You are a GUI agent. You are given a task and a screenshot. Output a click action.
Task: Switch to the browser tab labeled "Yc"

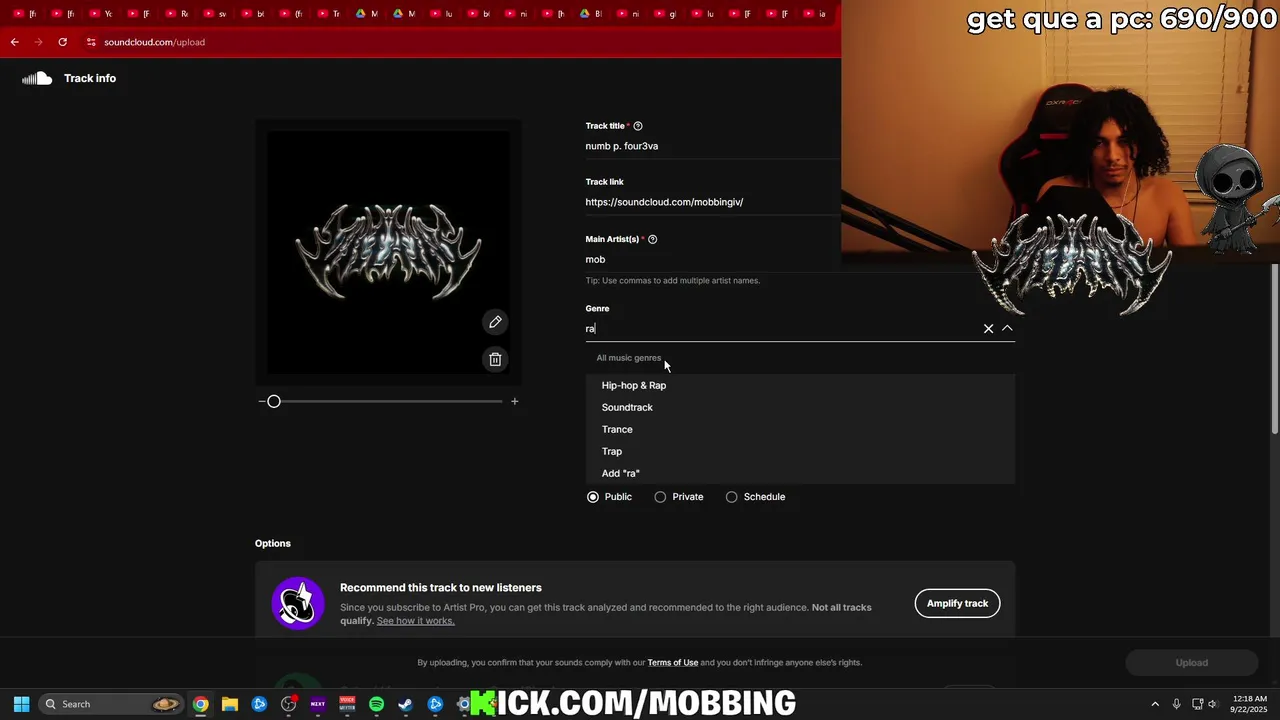(x=102, y=14)
